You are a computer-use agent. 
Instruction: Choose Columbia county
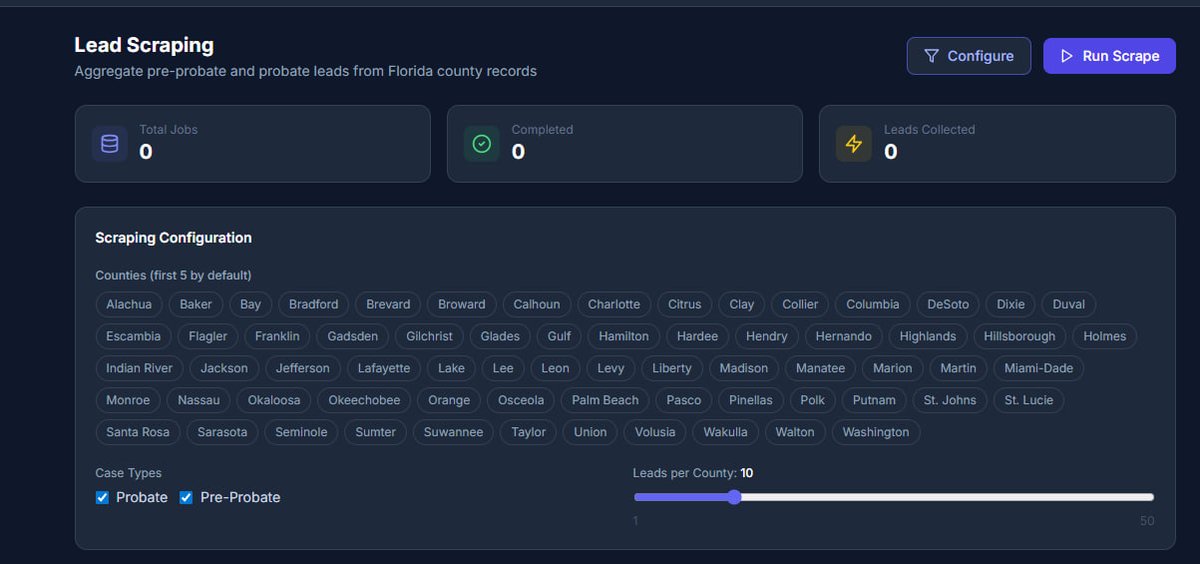pyautogui.click(x=873, y=304)
